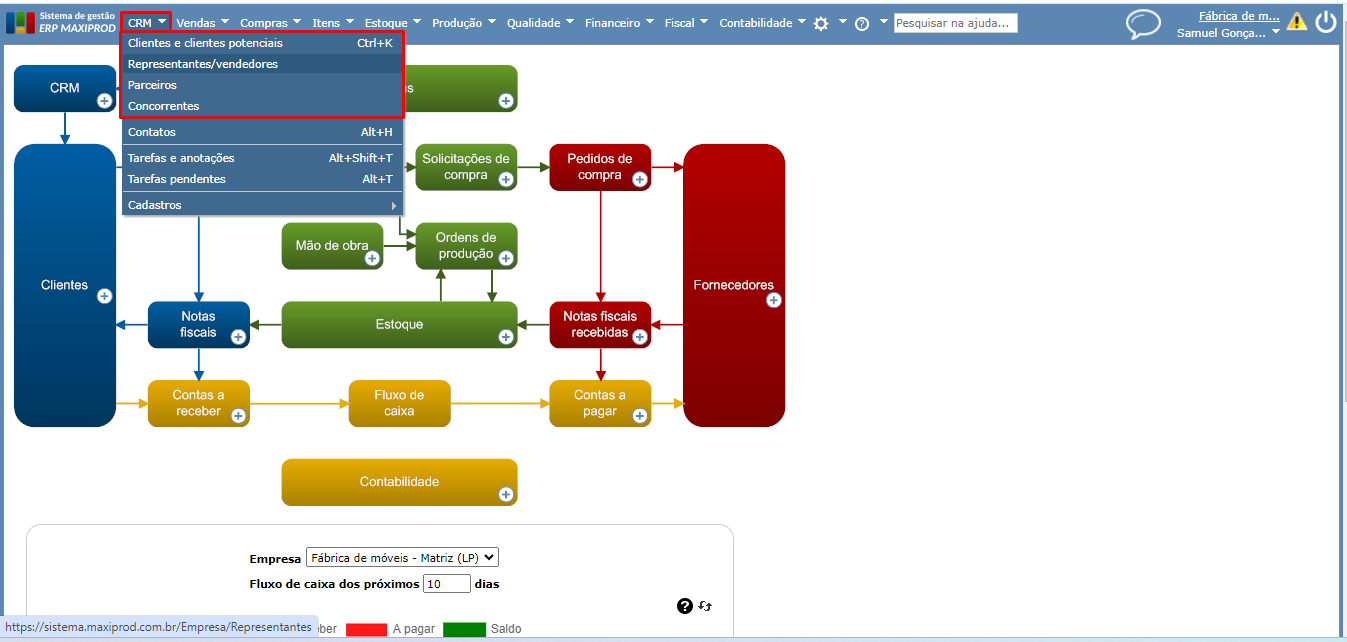Click the help question mark circle in top bar
Image resolution: width=1347 pixels, height=642 pixels.
coord(862,23)
